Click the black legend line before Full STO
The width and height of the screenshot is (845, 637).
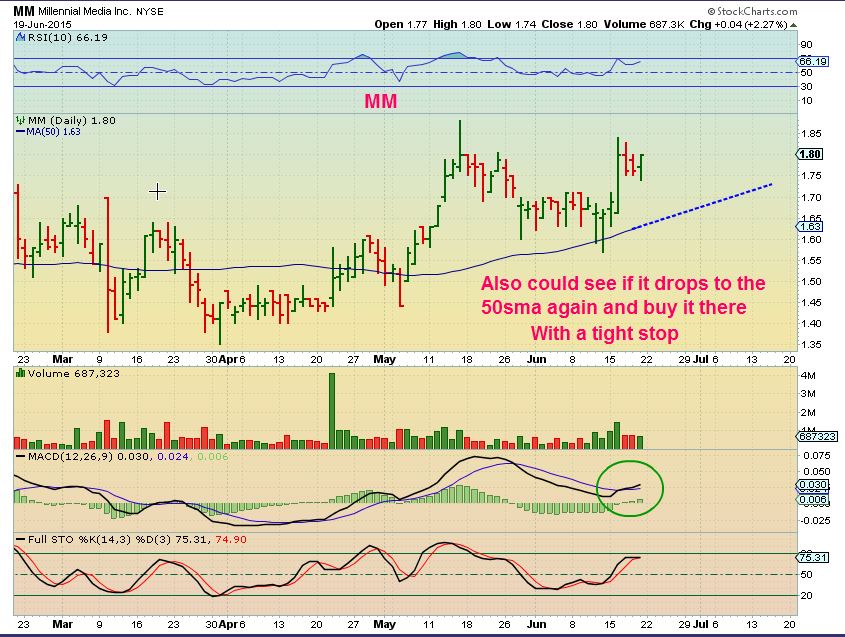point(20,539)
